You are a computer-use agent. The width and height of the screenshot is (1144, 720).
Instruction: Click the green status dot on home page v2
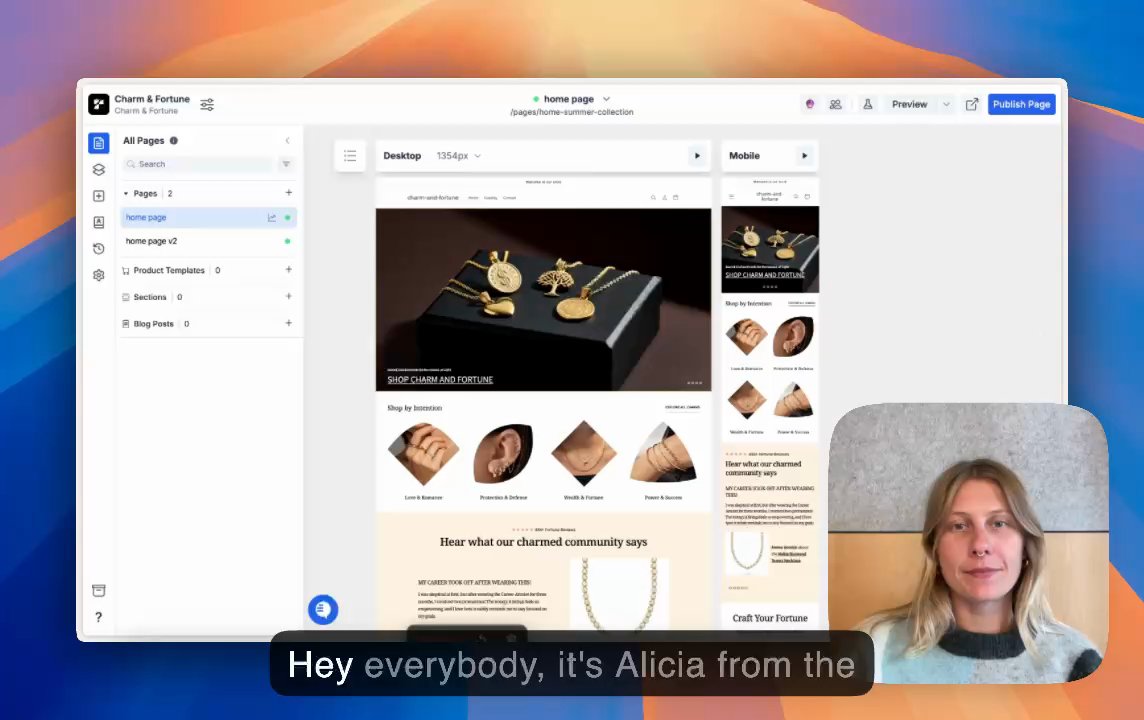tap(287, 241)
